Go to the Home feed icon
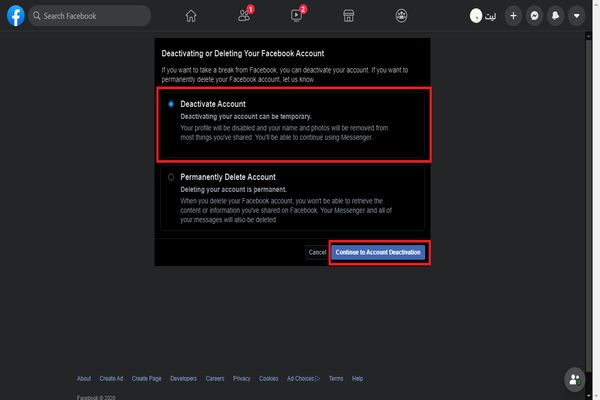Screen dimensions: 600x400 (191, 16)
